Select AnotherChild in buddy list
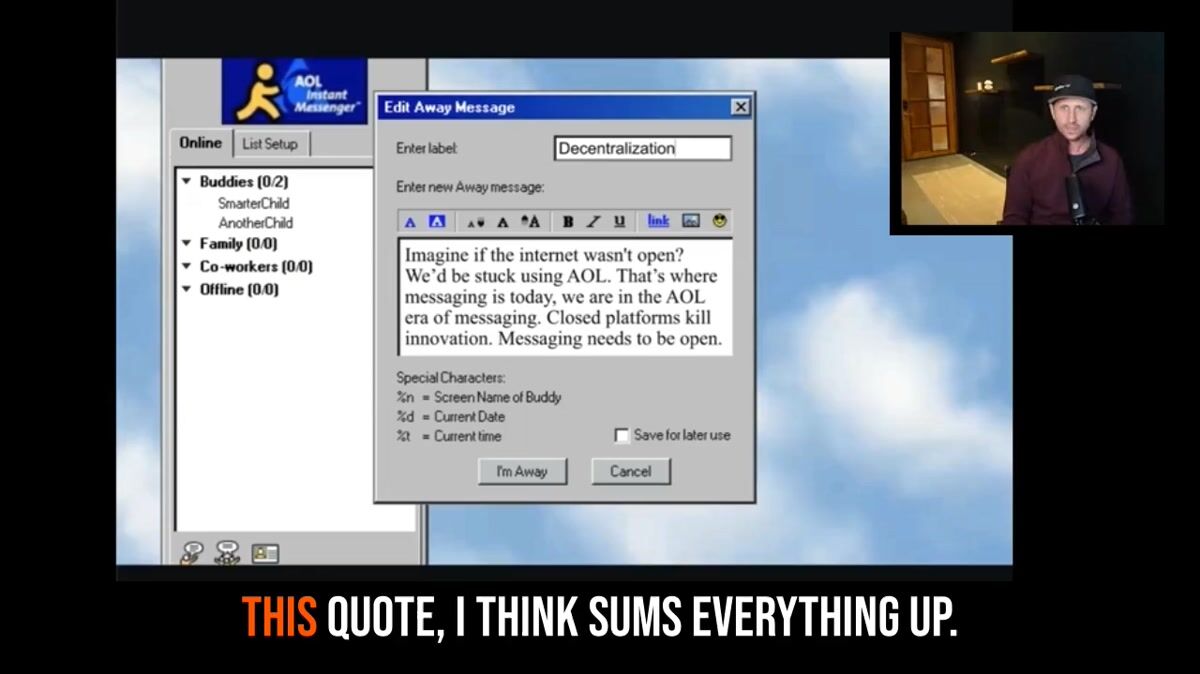The image size is (1200, 674). click(x=256, y=223)
